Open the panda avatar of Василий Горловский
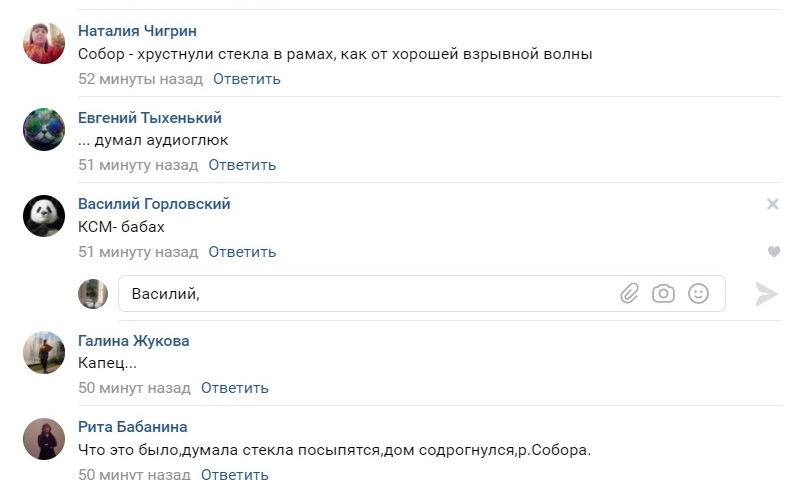The image size is (807, 480). point(44,216)
